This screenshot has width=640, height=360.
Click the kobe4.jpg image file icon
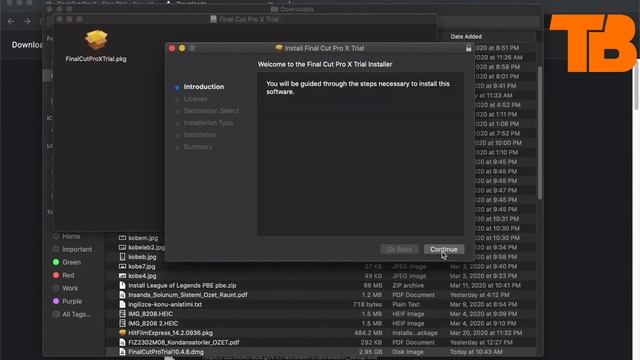coord(122,276)
